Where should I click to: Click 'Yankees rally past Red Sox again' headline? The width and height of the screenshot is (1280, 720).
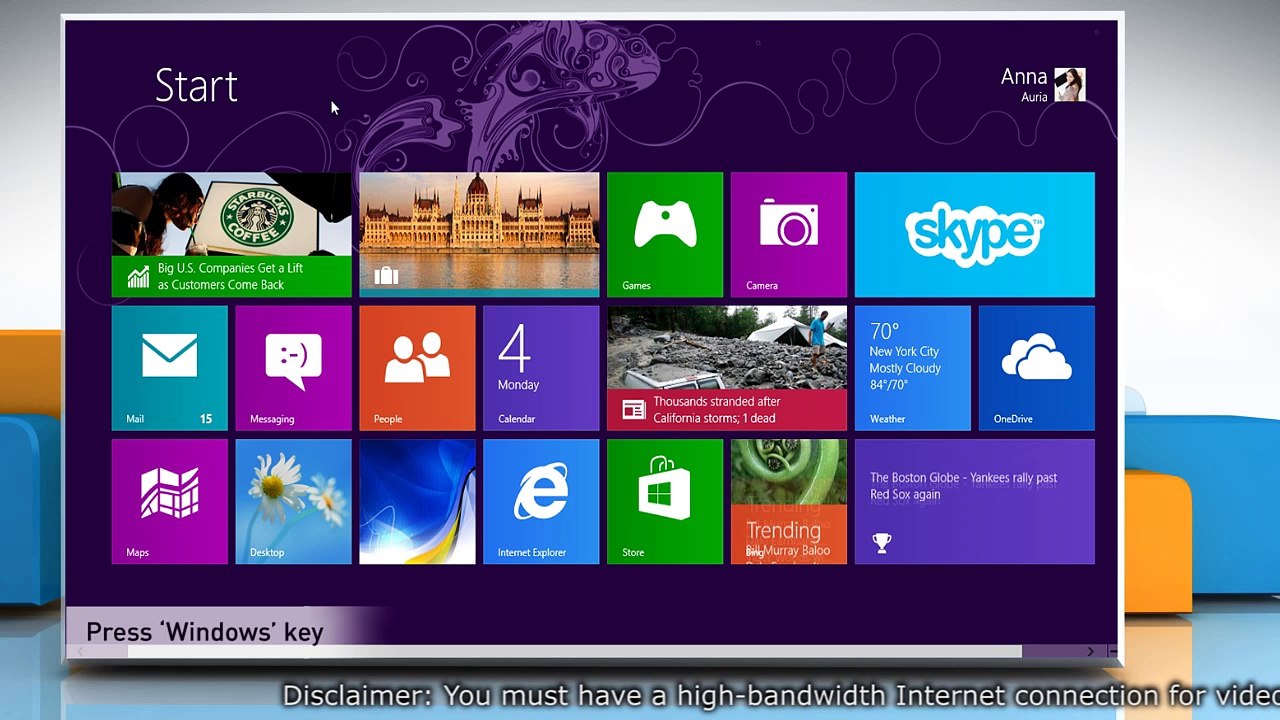click(x=963, y=486)
